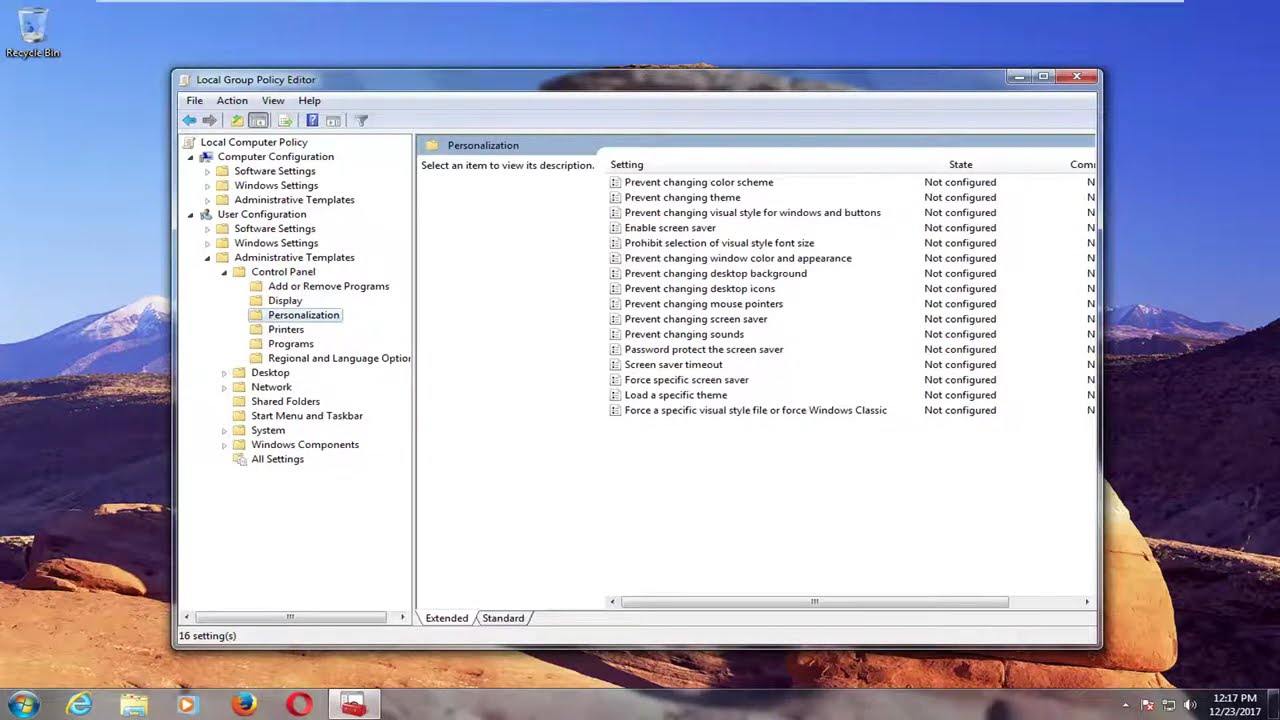The width and height of the screenshot is (1280, 720).
Task: Collapse the Computer Configuration node
Action: [x=190, y=157]
